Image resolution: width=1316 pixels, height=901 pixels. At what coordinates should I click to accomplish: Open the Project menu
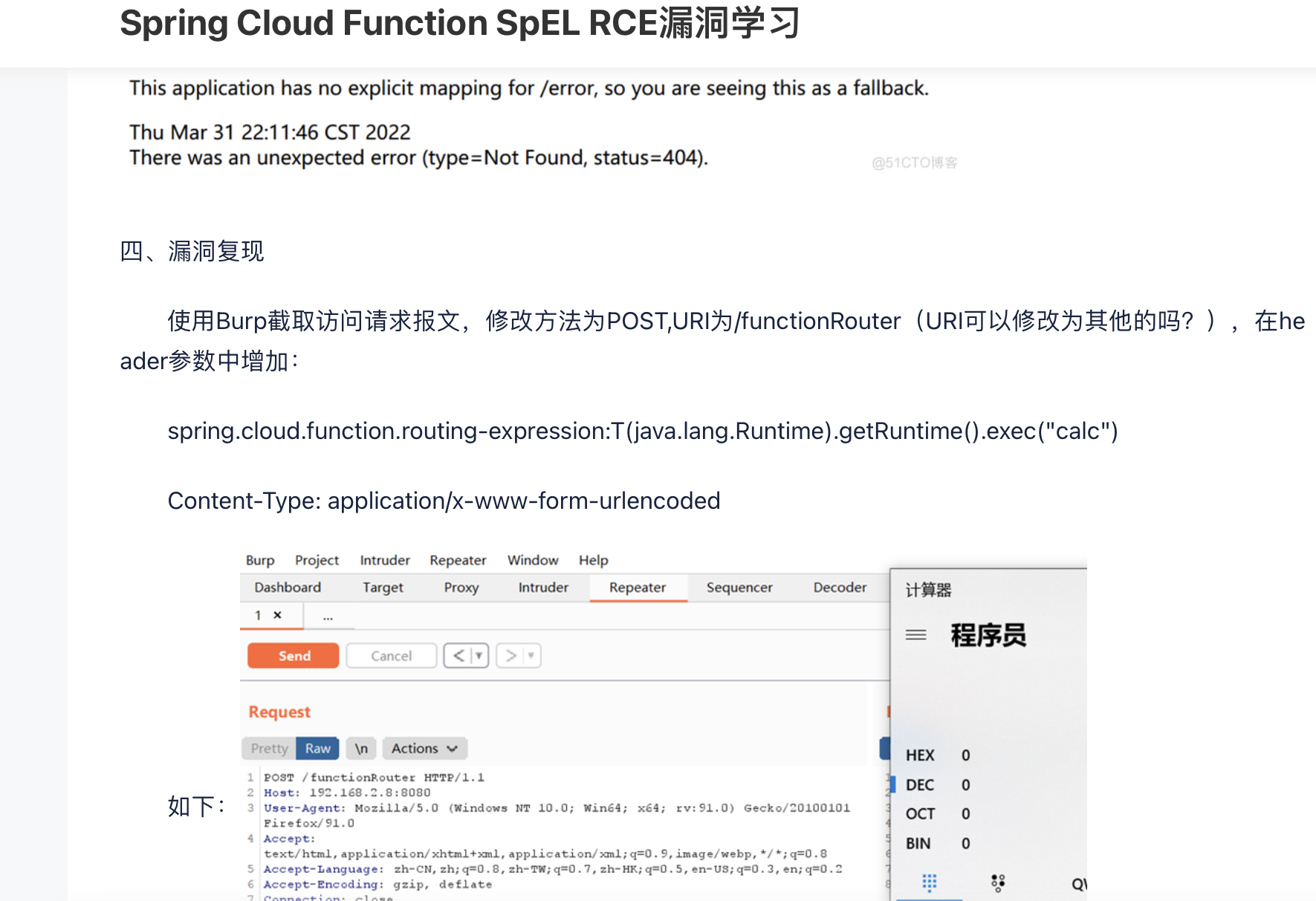point(317,560)
